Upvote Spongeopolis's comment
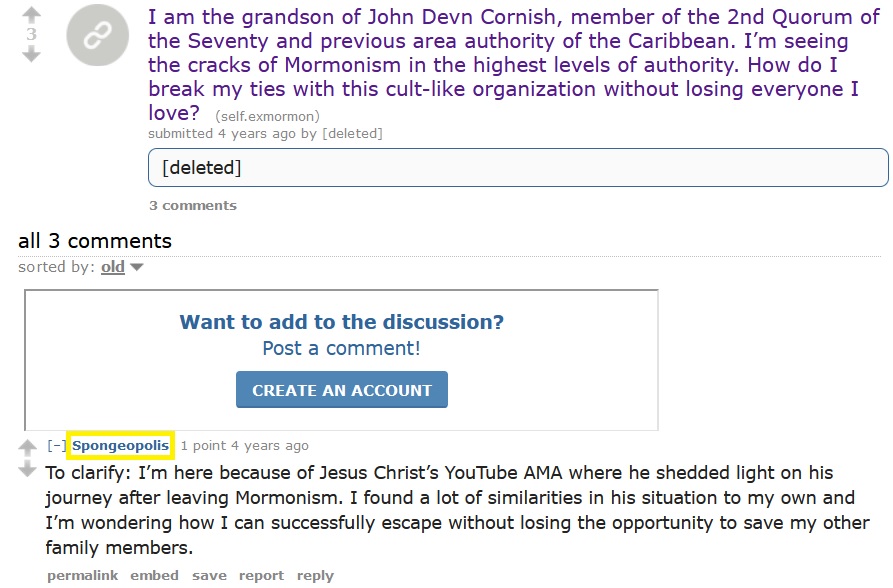Screen dimensions: 893x588 pos(27,448)
